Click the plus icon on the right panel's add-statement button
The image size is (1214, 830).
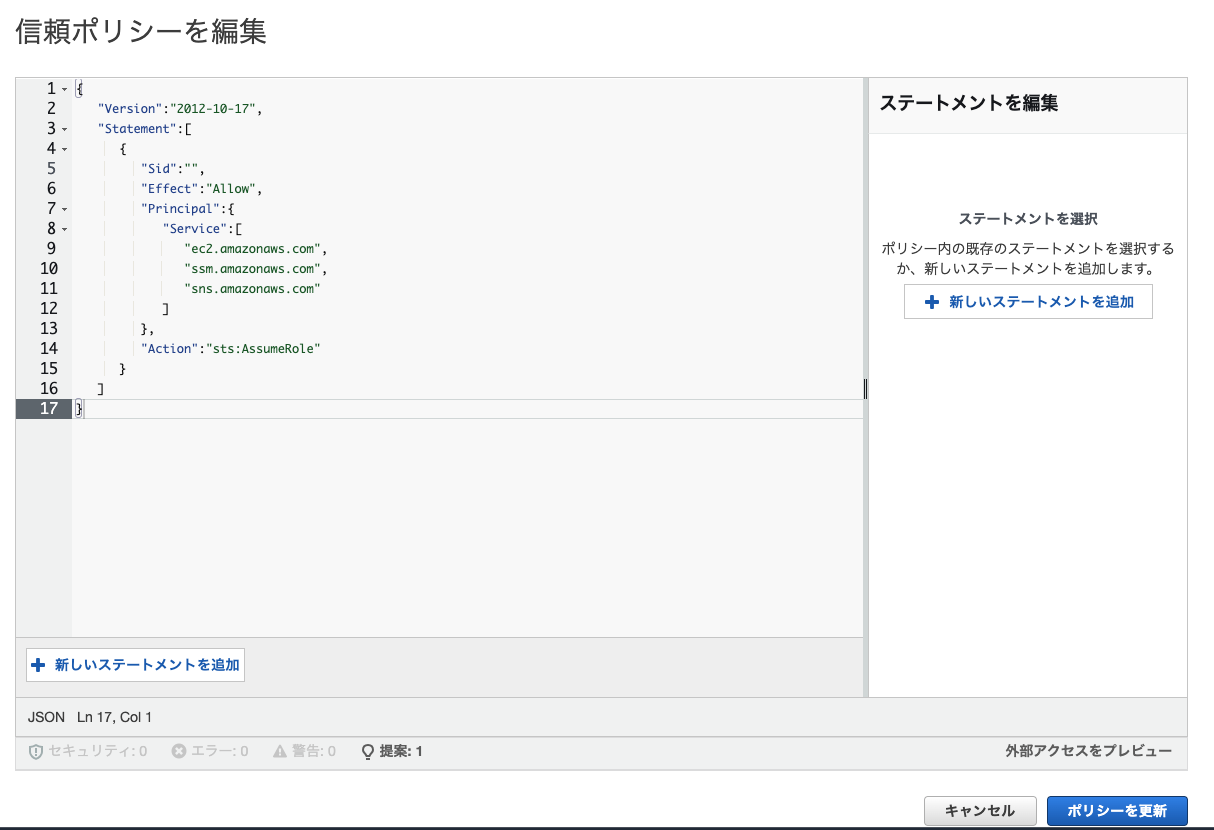(x=935, y=301)
